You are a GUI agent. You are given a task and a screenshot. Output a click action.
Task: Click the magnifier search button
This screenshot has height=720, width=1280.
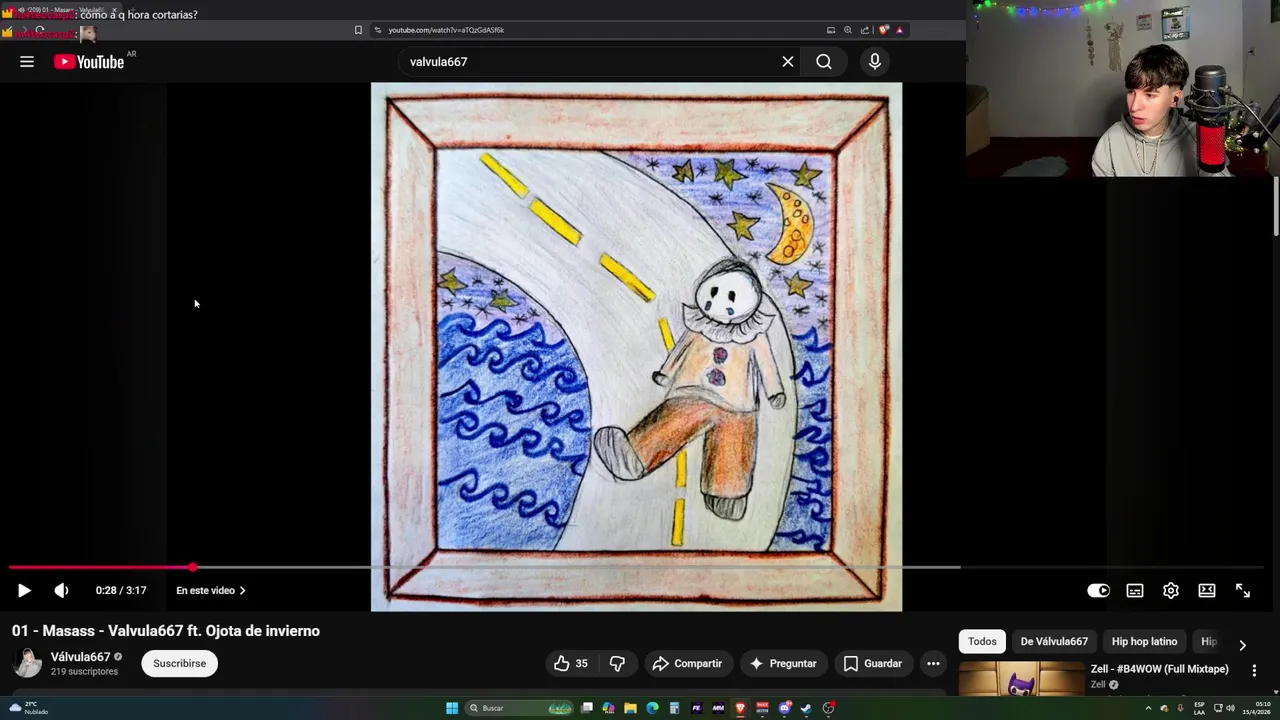[824, 62]
